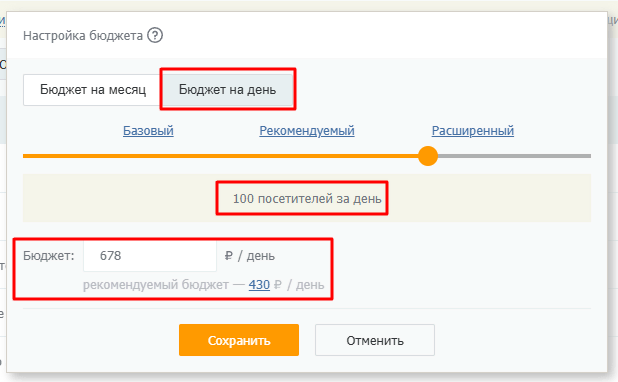The width and height of the screenshot is (618, 382).
Task: Switch to Бюджет на месяц tab
Action: point(93,90)
